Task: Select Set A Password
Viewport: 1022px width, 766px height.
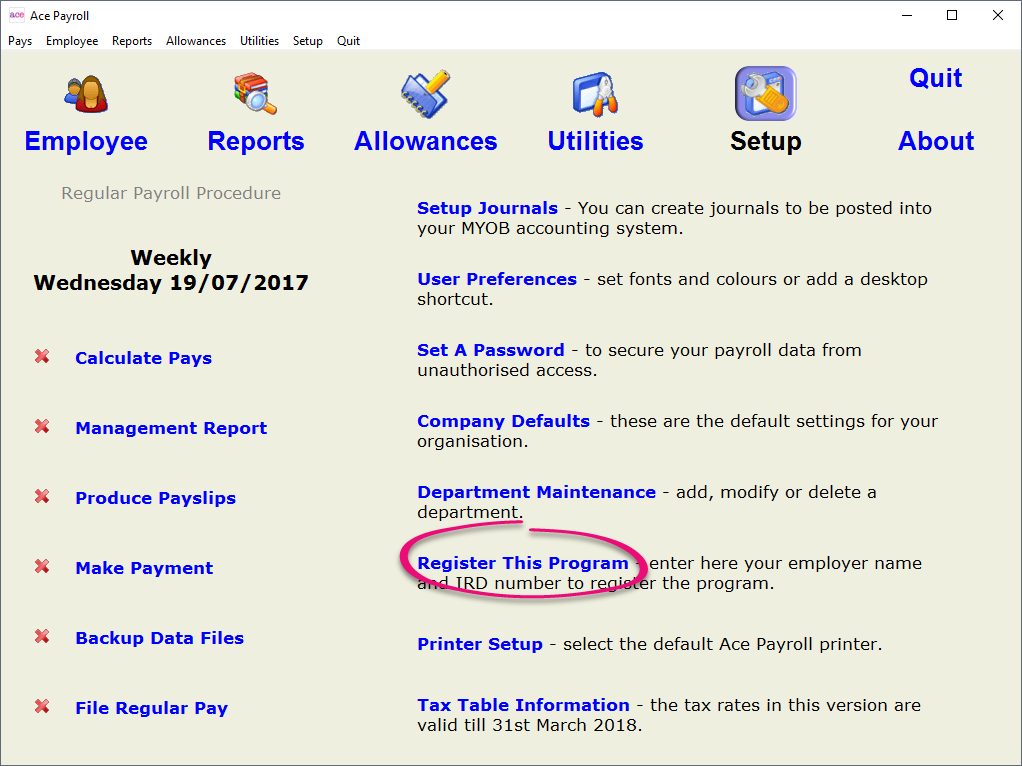Action: (x=489, y=350)
